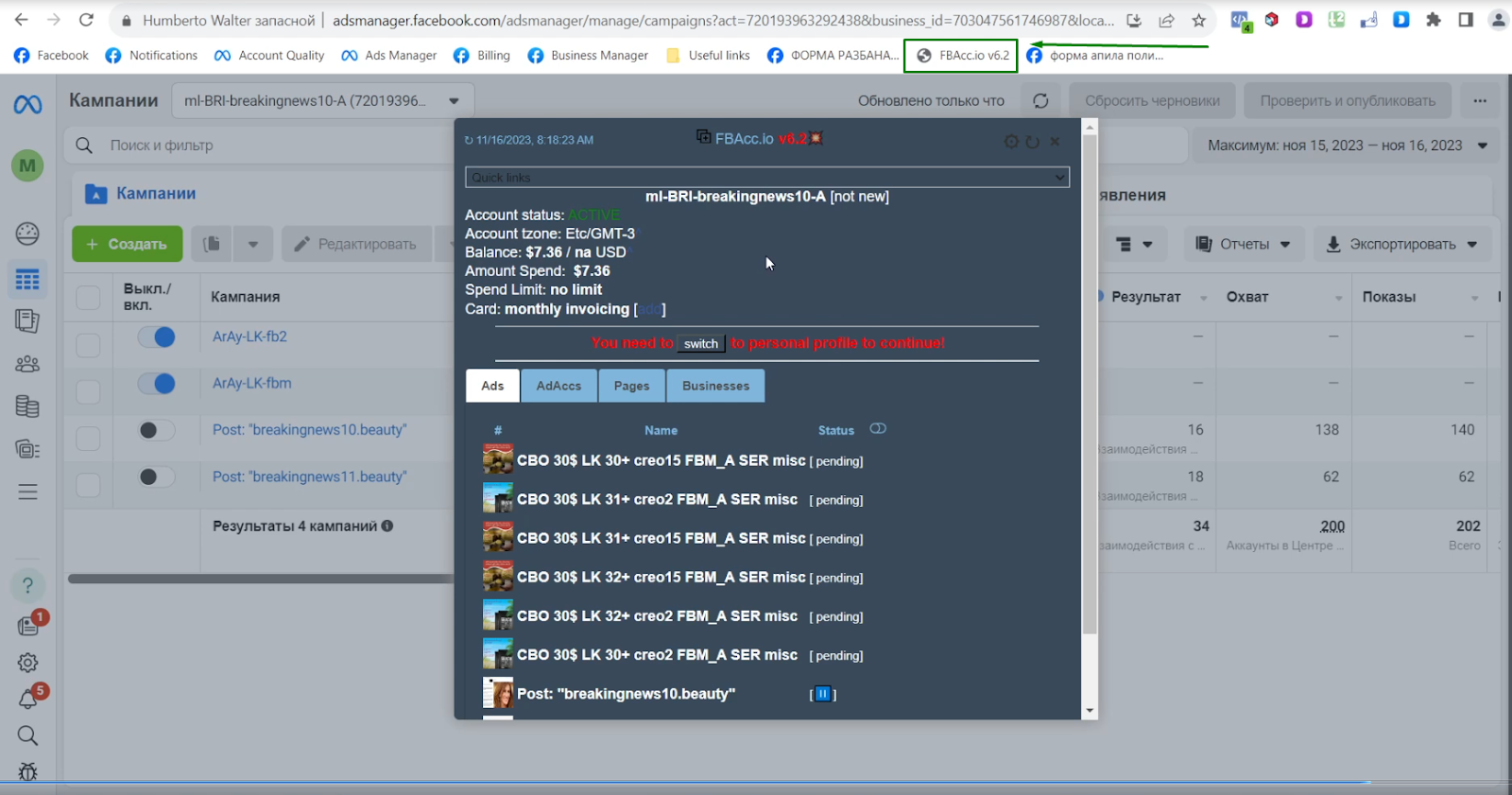Switch to the Businesses tab in popup

click(715, 386)
